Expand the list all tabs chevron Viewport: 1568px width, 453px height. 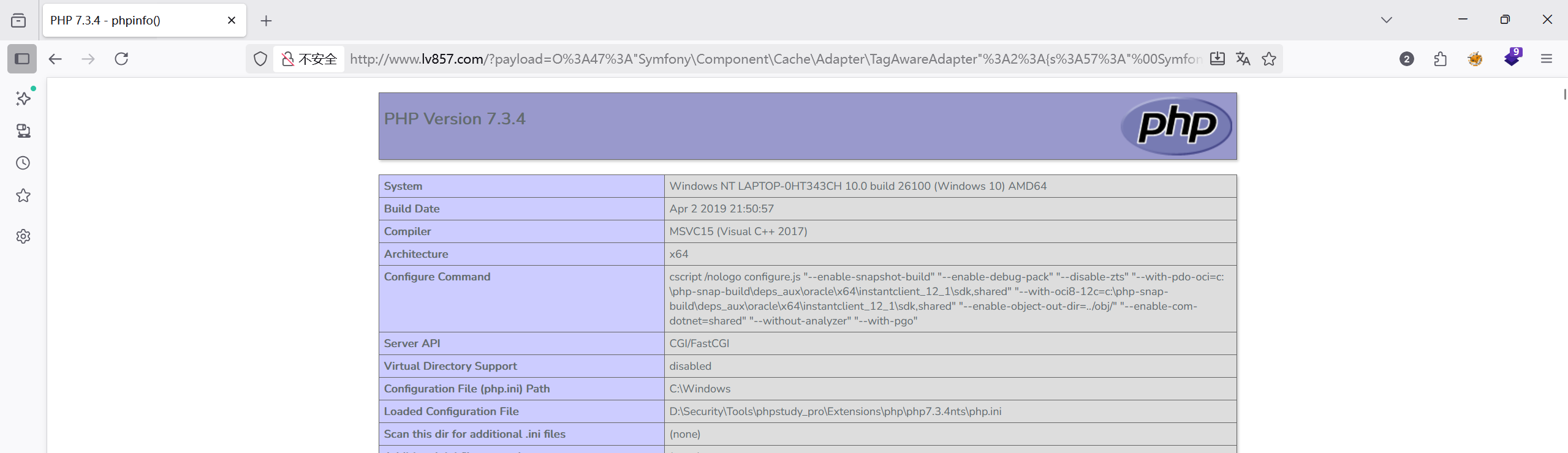pyautogui.click(x=1387, y=20)
